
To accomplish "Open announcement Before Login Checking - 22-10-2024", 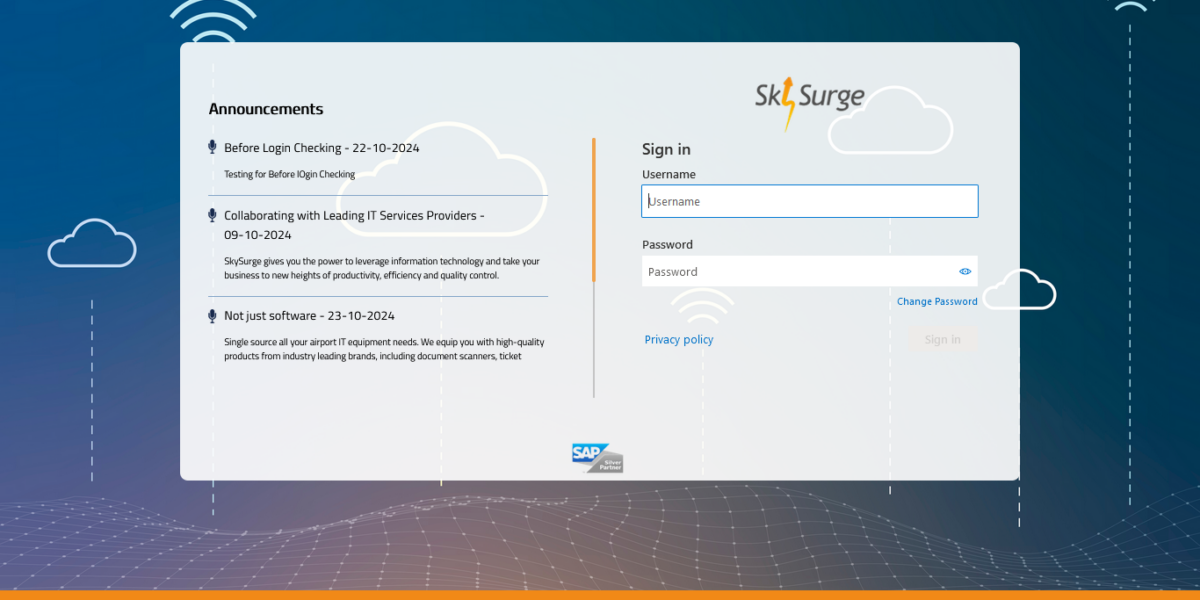I will pyautogui.click(x=322, y=148).
